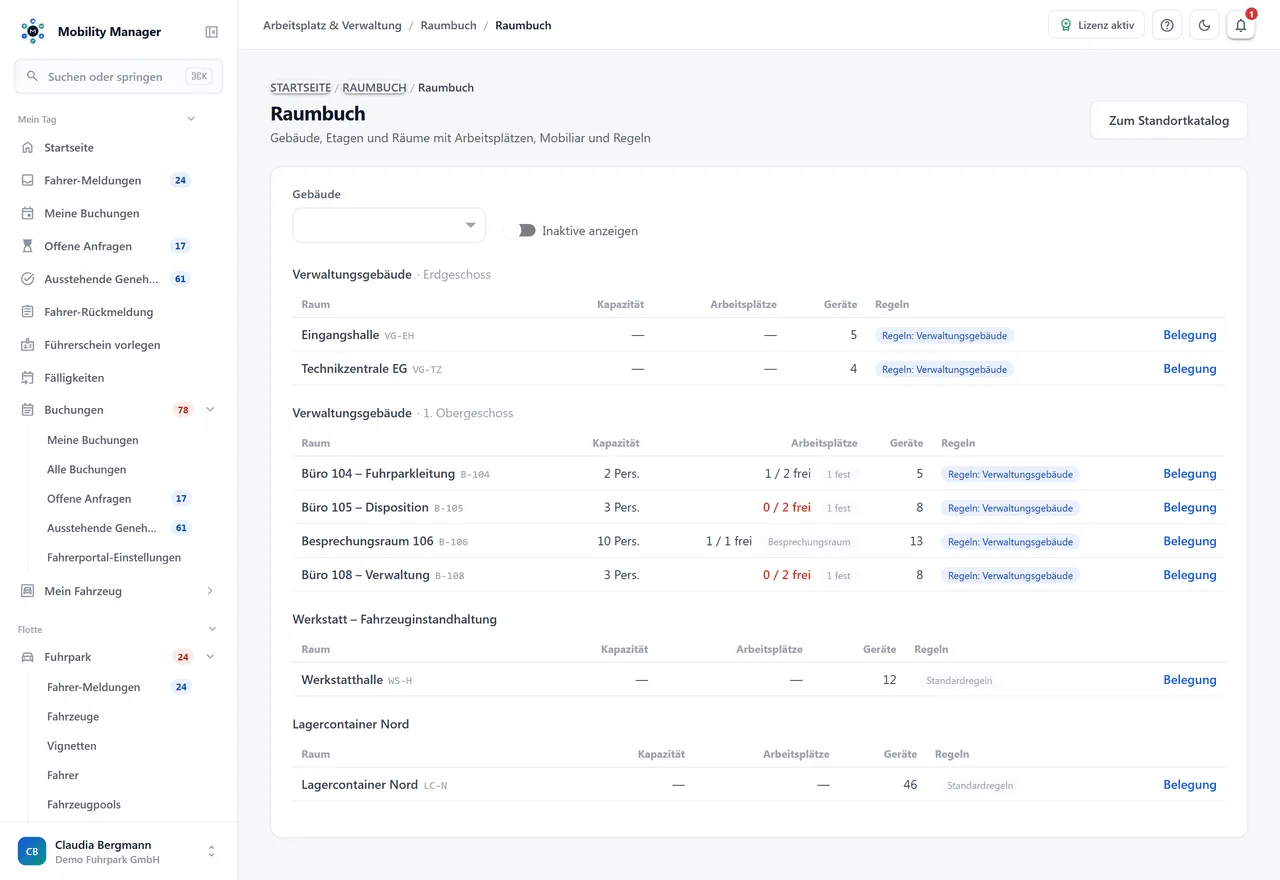The height and width of the screenshot is (880, 1280).
Task: Open Fahrzeugpools in the sidebar
Action: [84, 804]
